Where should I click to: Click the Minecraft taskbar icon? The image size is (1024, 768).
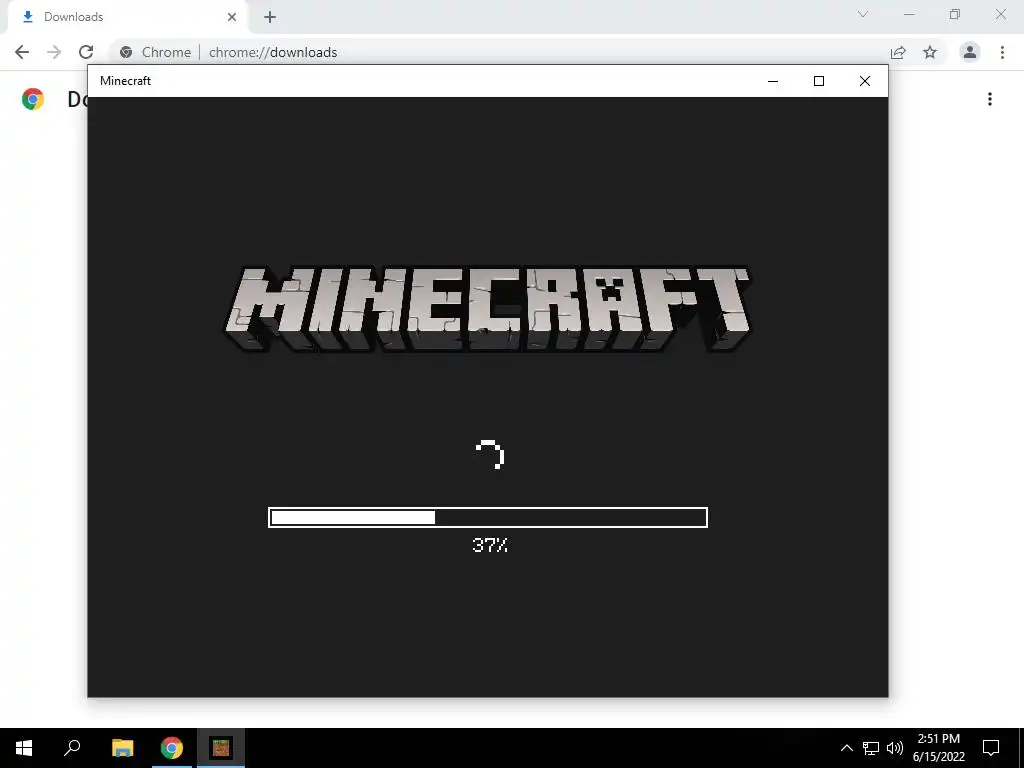(x=221, y=748)
